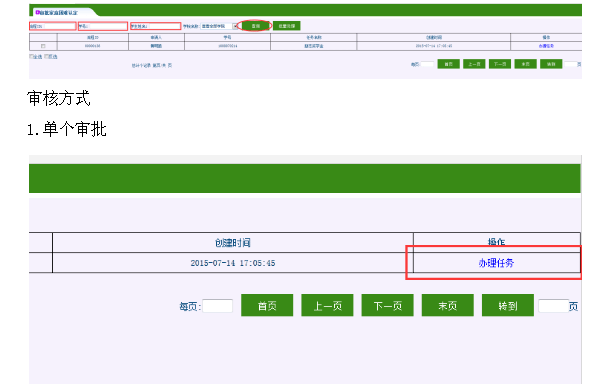The width and height of the screenshot is (605, 389).
Task: Click the large 转到 button in the enlarged screenshot
Action: (508, 305)
